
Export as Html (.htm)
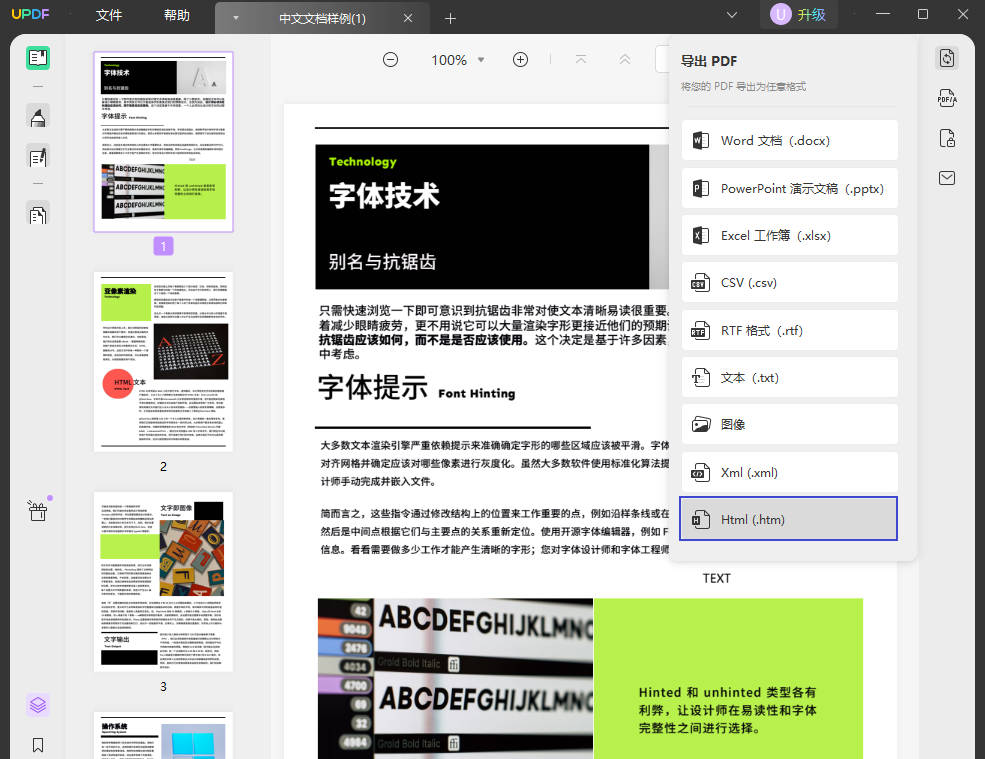pyautogui.click(x=788, y=519)
